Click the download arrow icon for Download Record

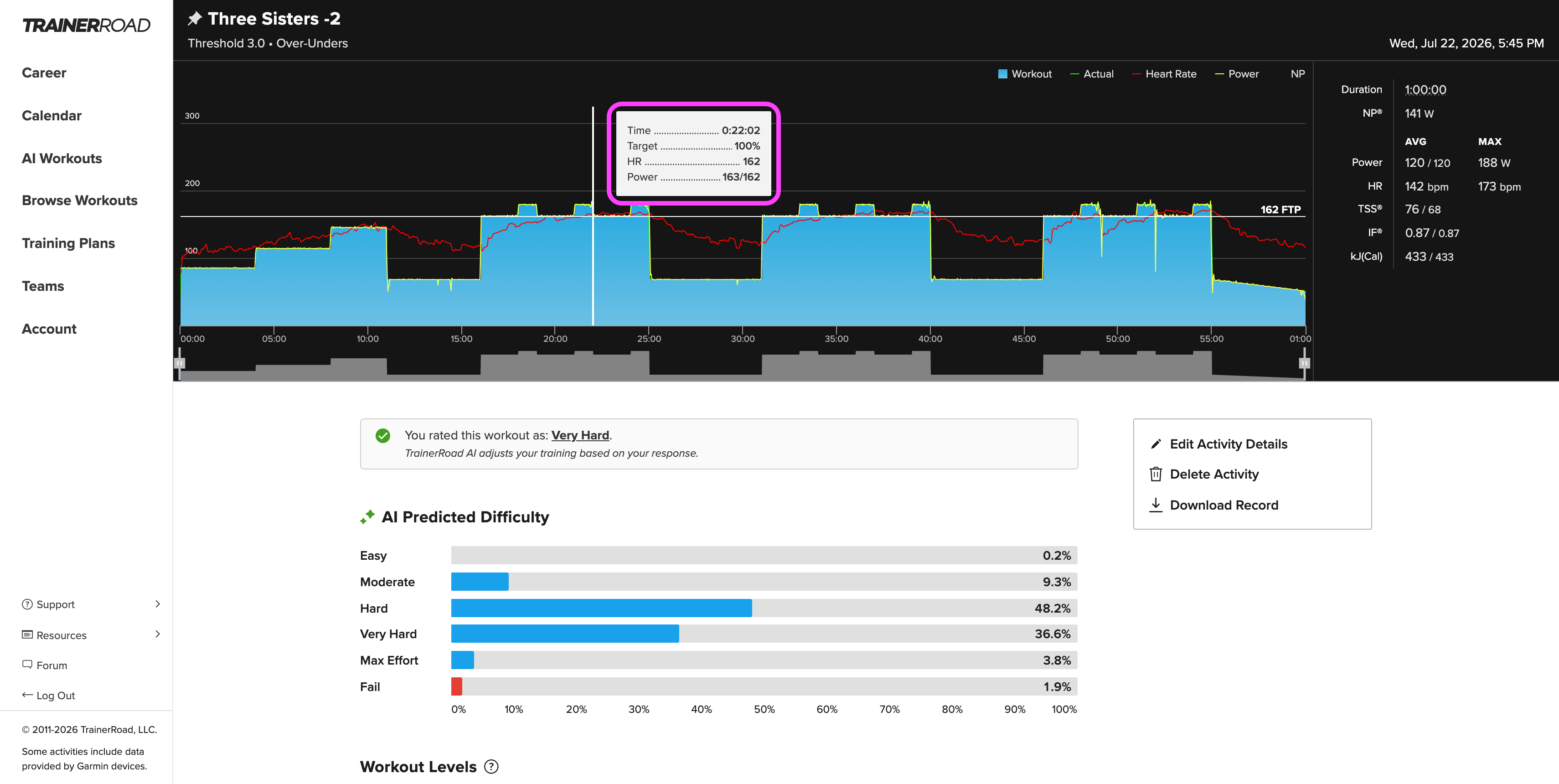coord(1156,505)
